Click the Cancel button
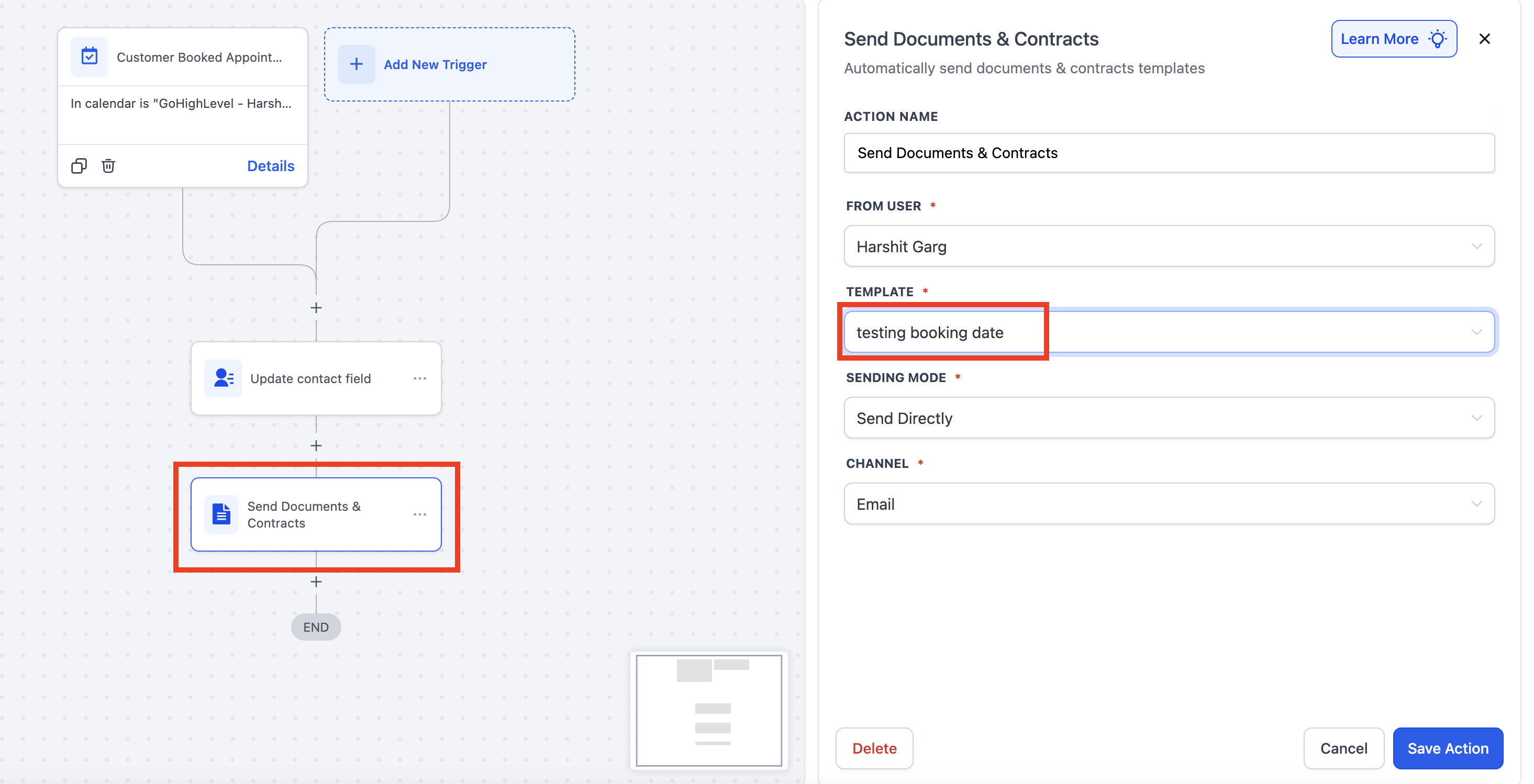The height and width of the screenshot is (784, 1534). pyautogui.click(x=1343, y=748)
